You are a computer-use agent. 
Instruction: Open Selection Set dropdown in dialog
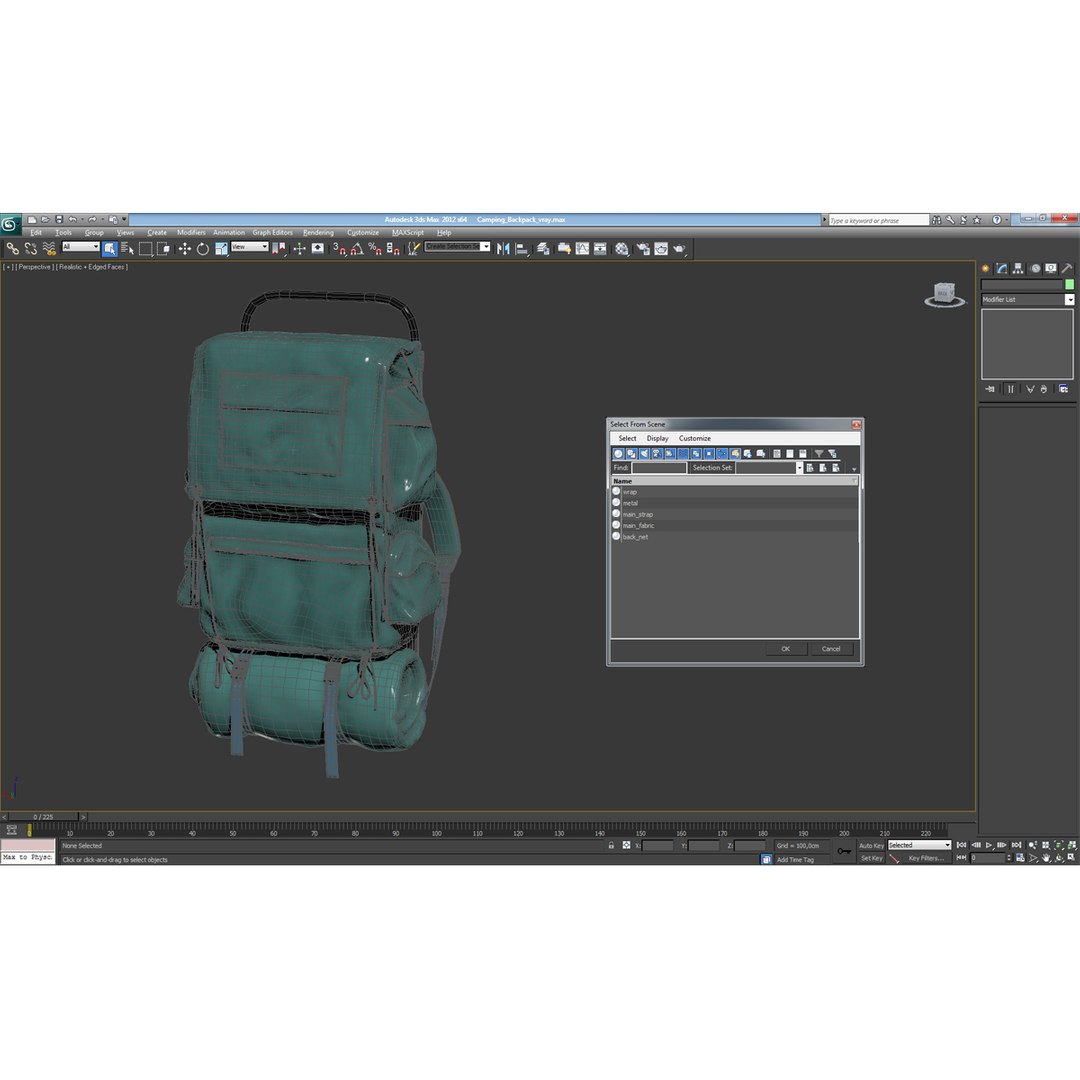[800, 468]
